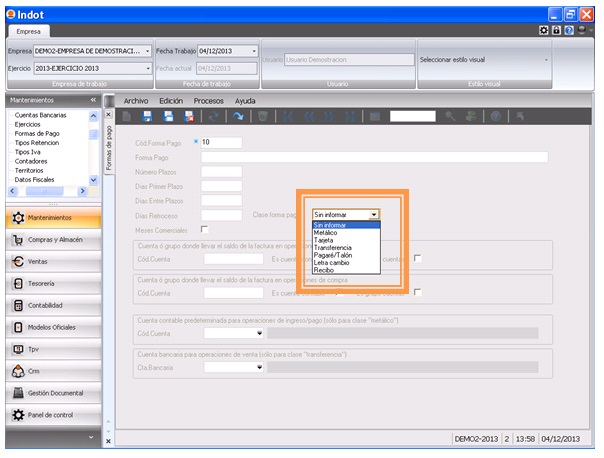The width and height of the screenshot is (604, 458).
Task: Open the Cta.Bancaria dropdown arrow
Action: pyautogui.click(x=258, y=367)
